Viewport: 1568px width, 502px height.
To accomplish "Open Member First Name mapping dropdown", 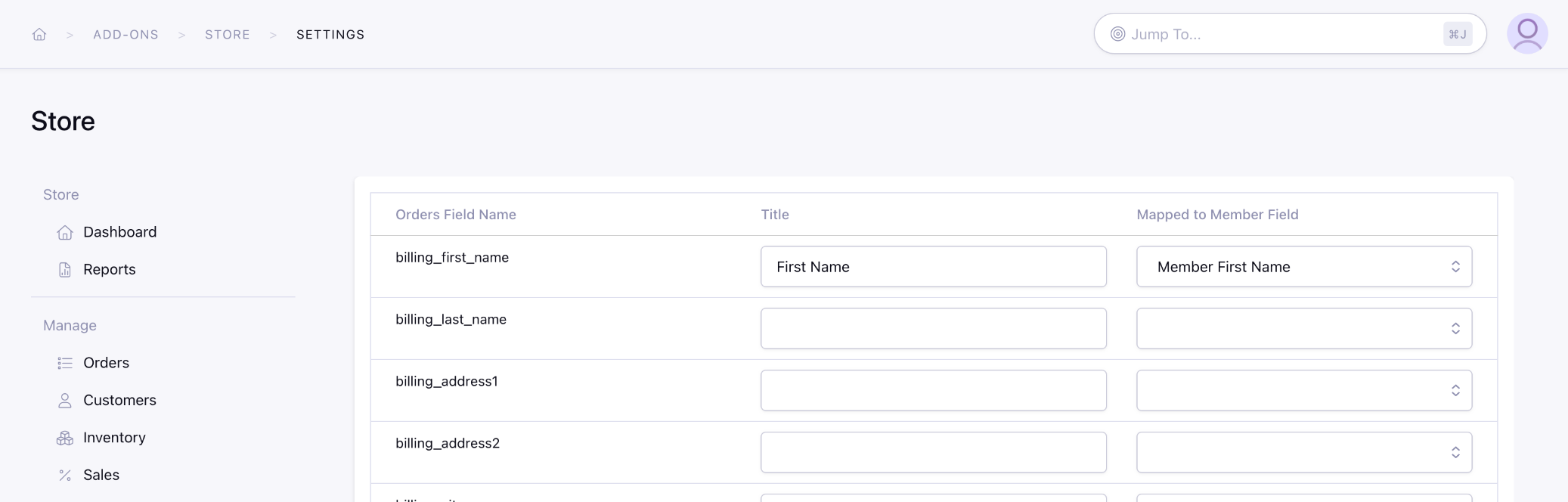I will coord(1303,267).
